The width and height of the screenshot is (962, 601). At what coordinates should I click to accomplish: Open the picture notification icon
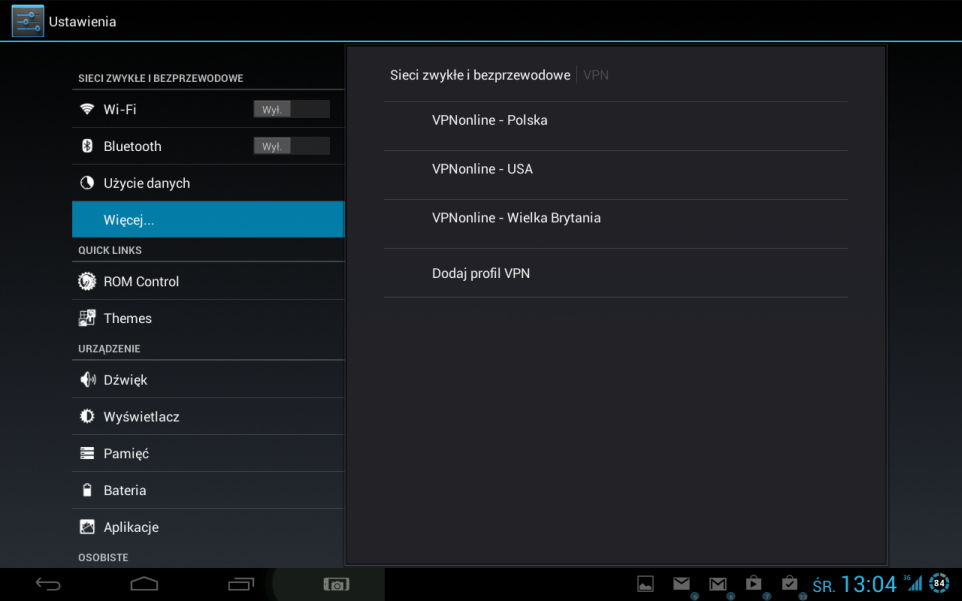click(645, 584)
